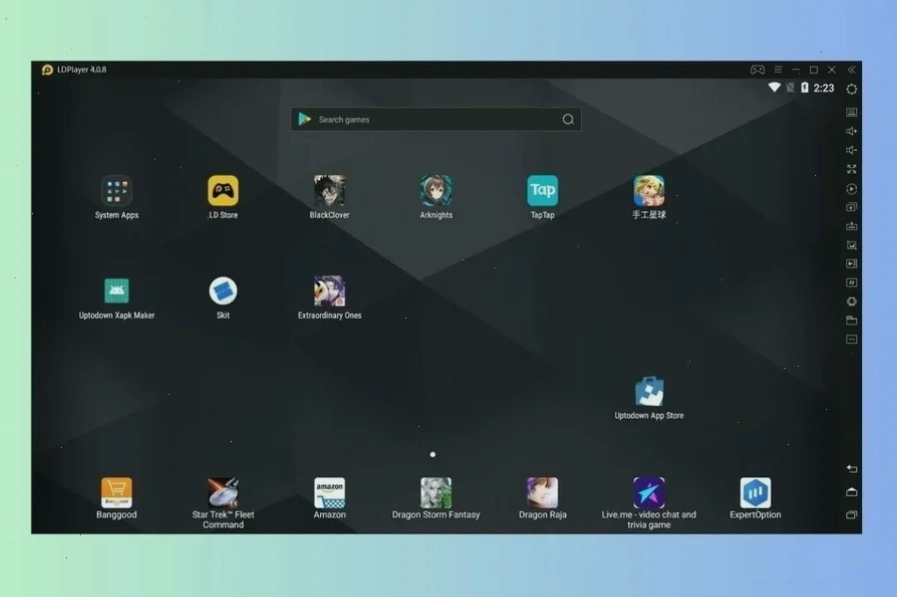897x599 pixels.
Task: Open the shared folder icon in the sidebar
Action: (x=852, y=320)
